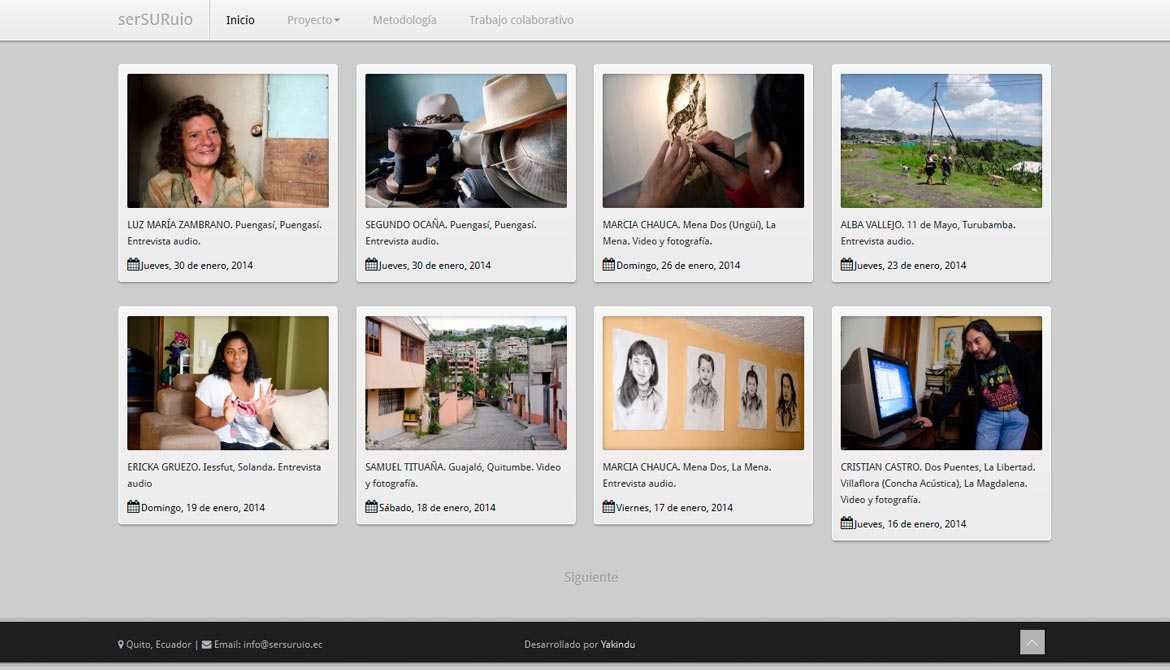Click the envelope icon next to Email
Viewport: 1170px width, 670px height.
pyautogui.click(x=207, y=645)
